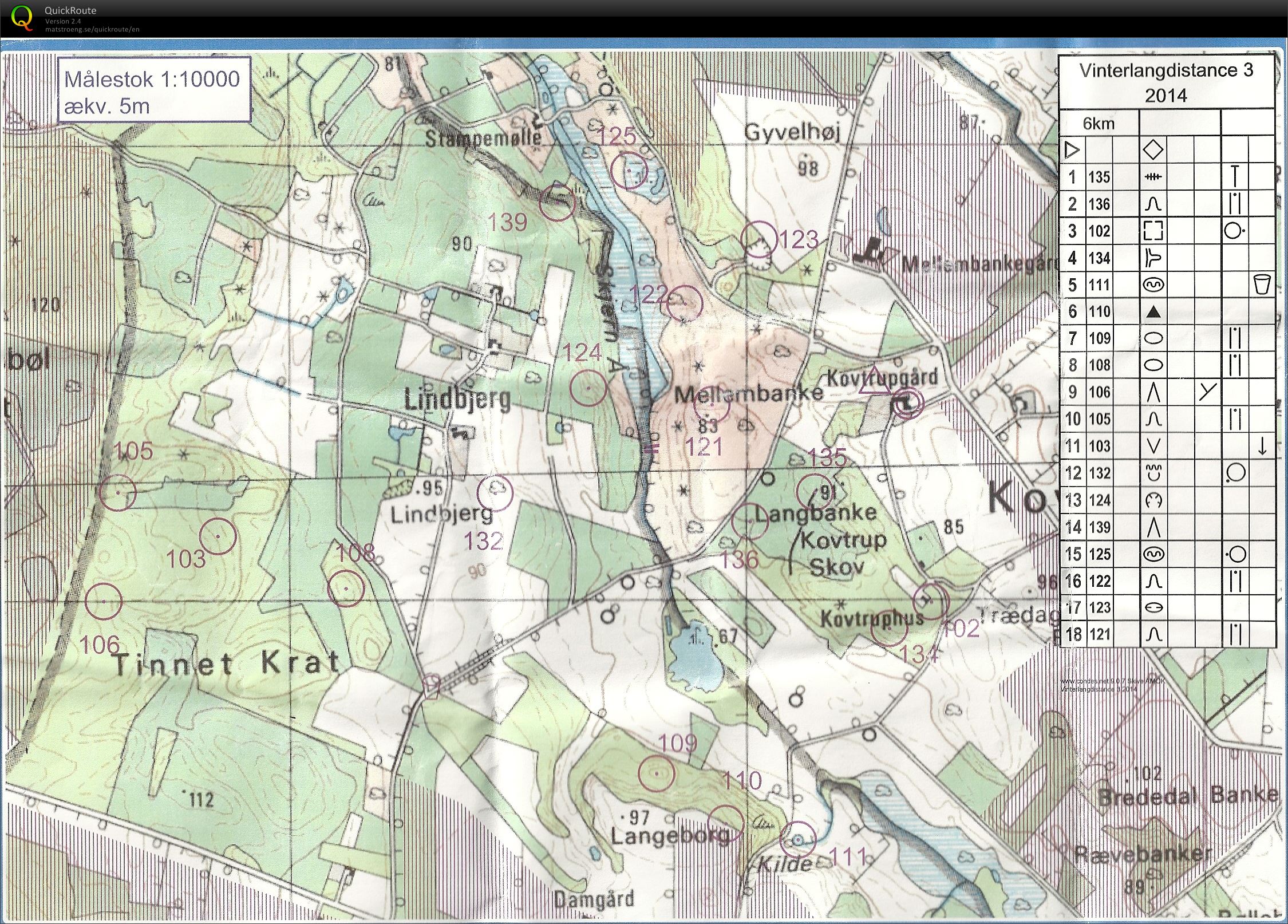
Task: Click the ruin bracket symbol in row 3
Action: [x=1153, y=231]
